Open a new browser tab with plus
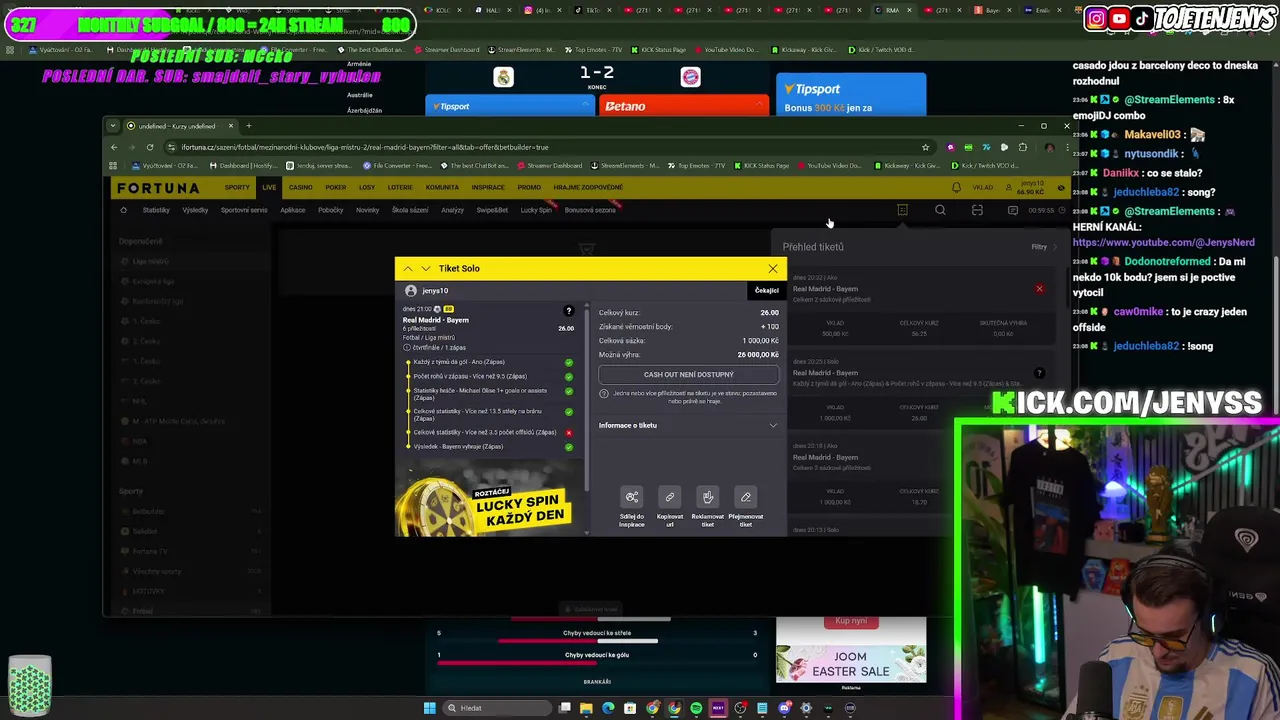The width and height of the screenshot is (1280, 720). pyautogui.click(x=249, y=126)
